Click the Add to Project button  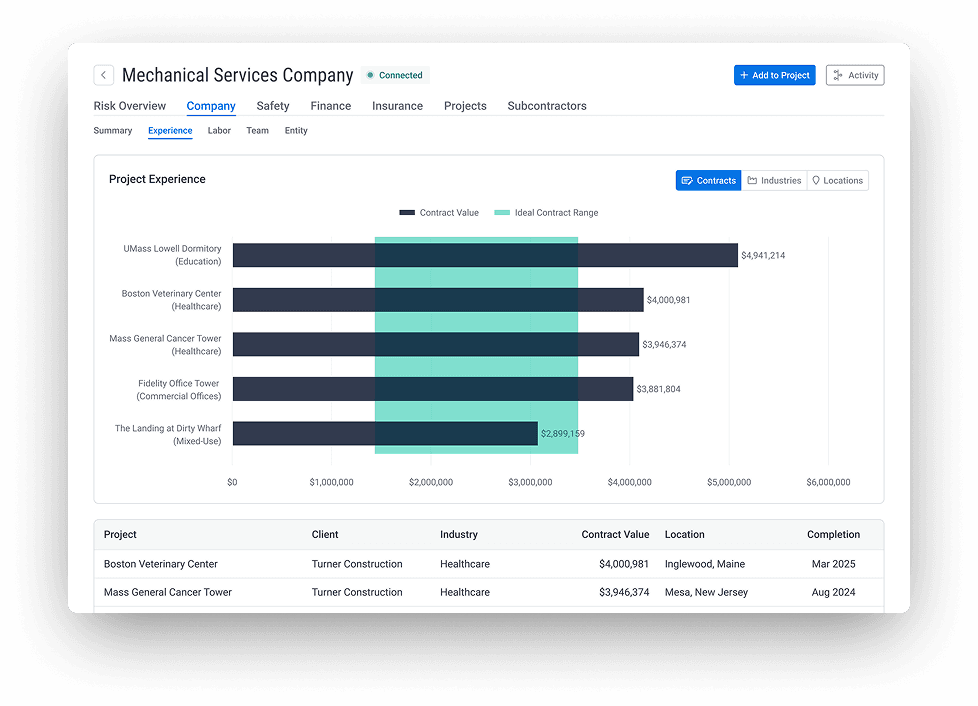click(x=775, y=75)
